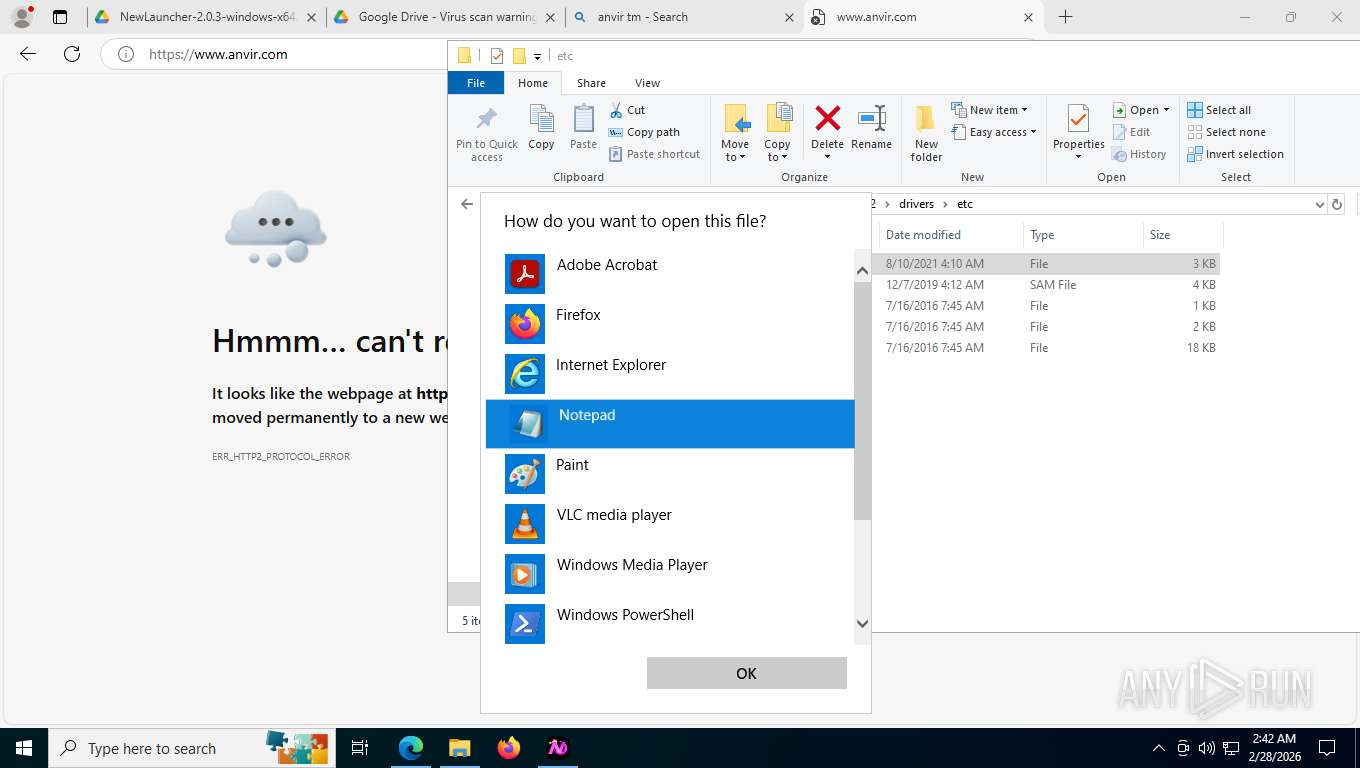Confirm with the OK button
The image size is (1360, 768).
tap(746, 673)
